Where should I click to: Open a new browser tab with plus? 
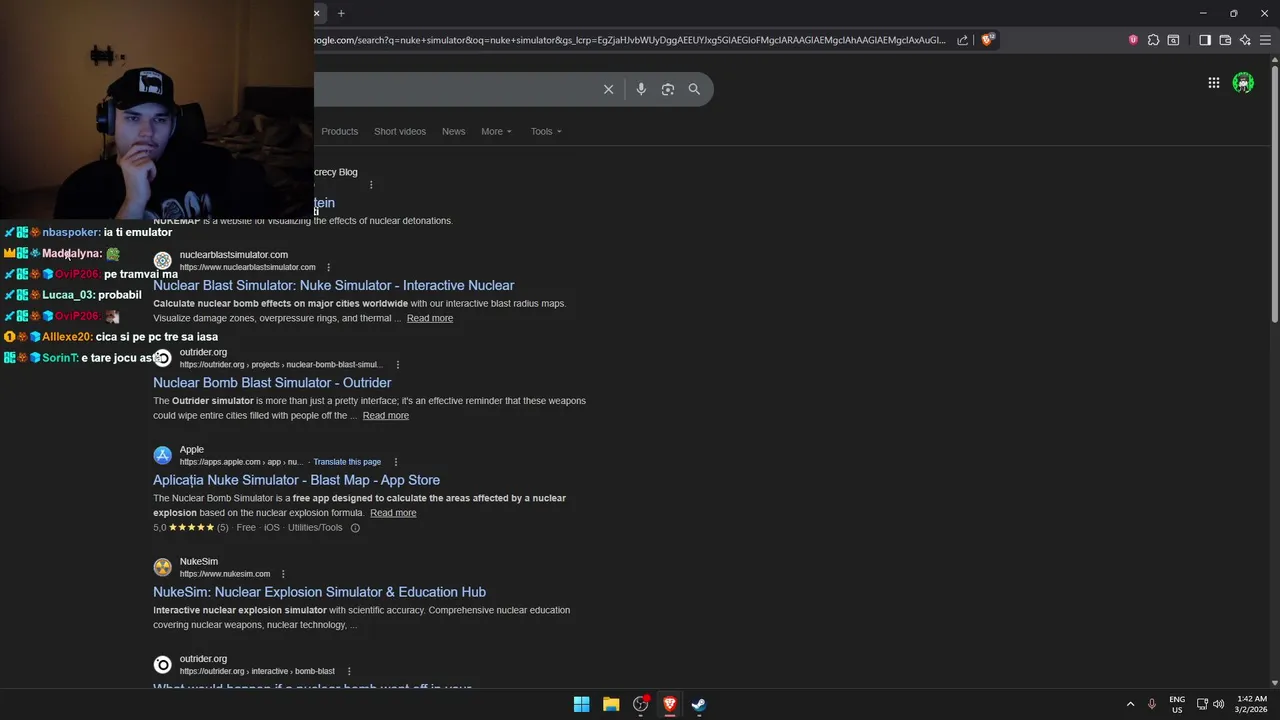[x=341, y=13]
